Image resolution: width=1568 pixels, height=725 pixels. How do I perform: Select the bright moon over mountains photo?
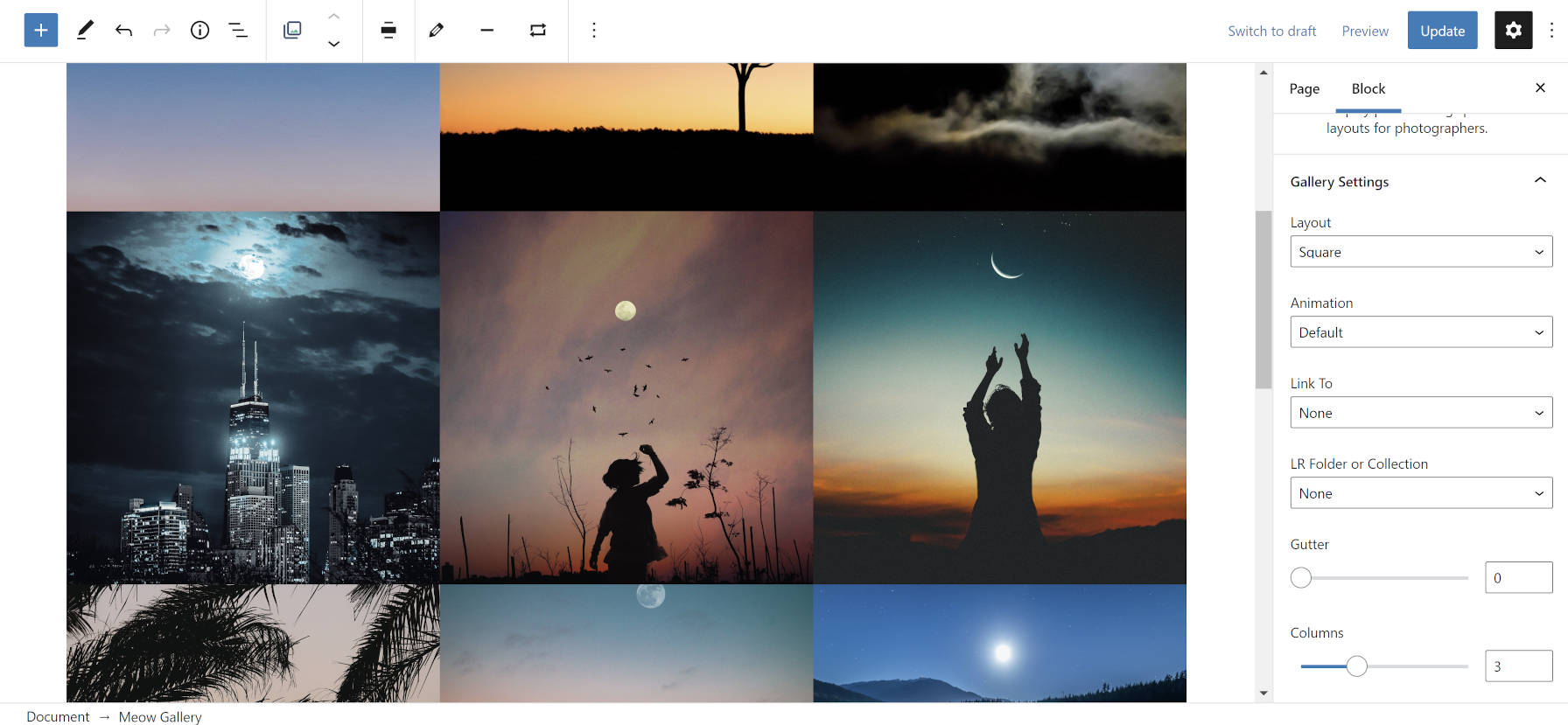pos(1000,644)
